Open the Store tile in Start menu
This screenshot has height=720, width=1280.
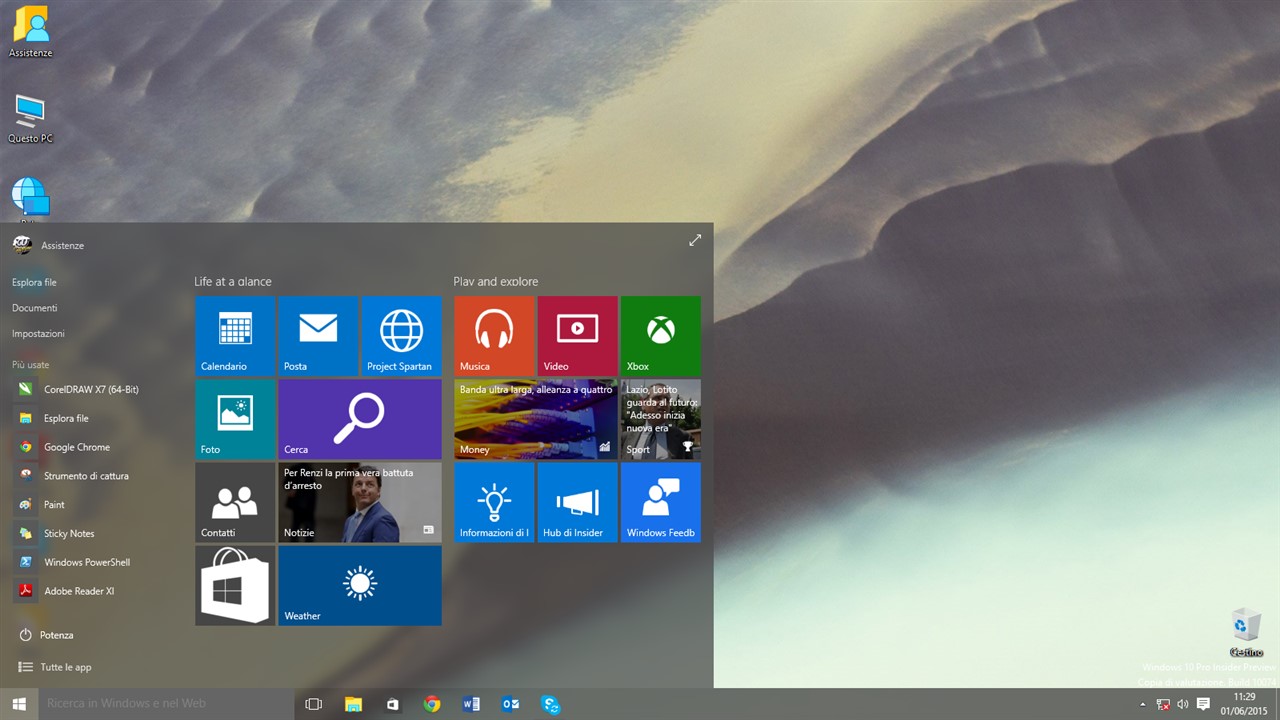235,585
